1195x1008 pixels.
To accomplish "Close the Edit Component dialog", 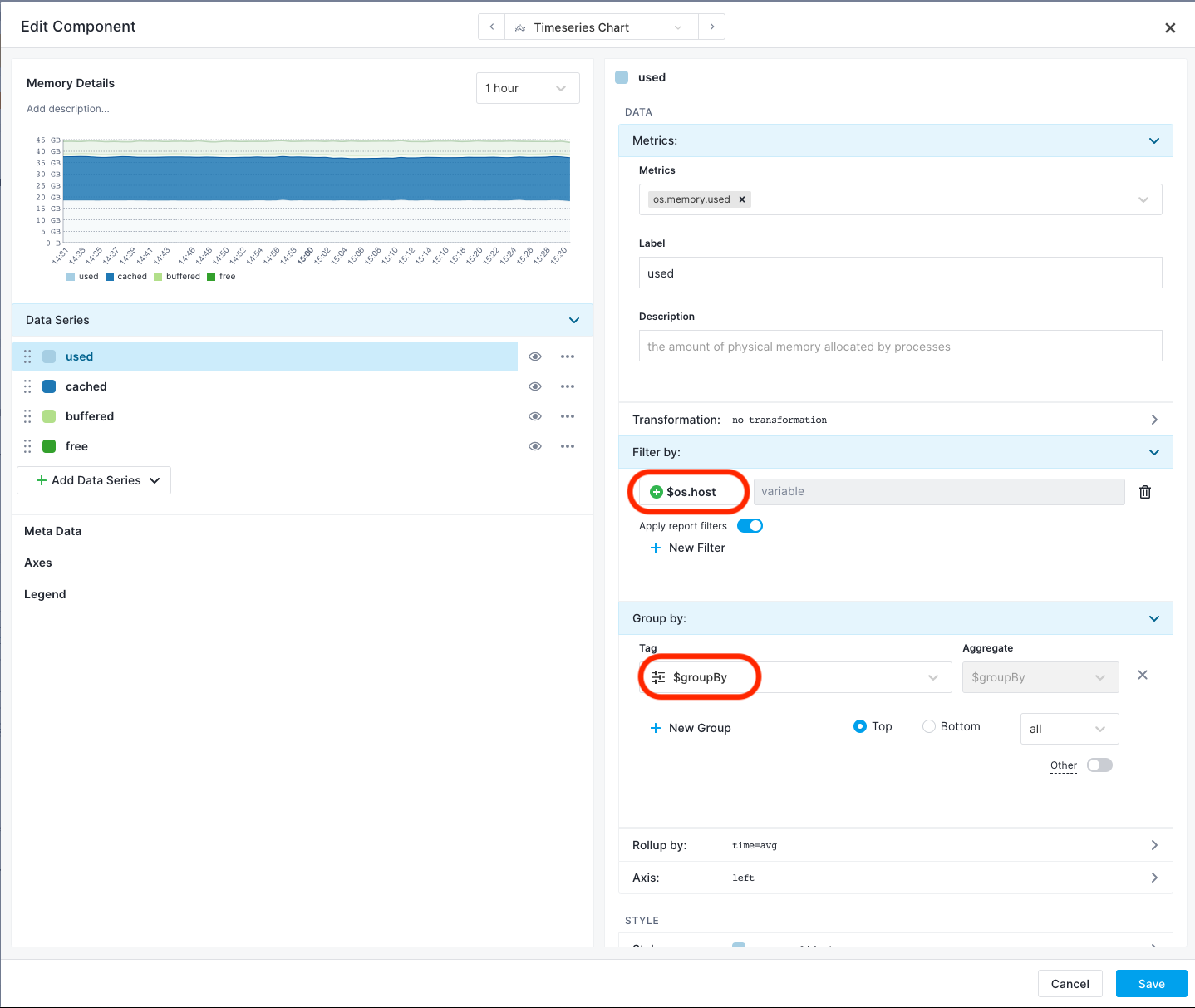I will (x=1170, y=27).
